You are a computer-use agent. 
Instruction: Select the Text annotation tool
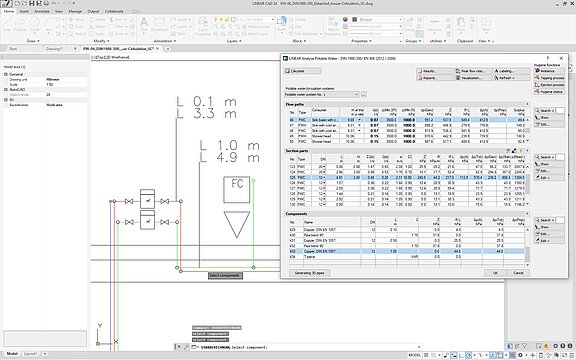coord(144,24)
